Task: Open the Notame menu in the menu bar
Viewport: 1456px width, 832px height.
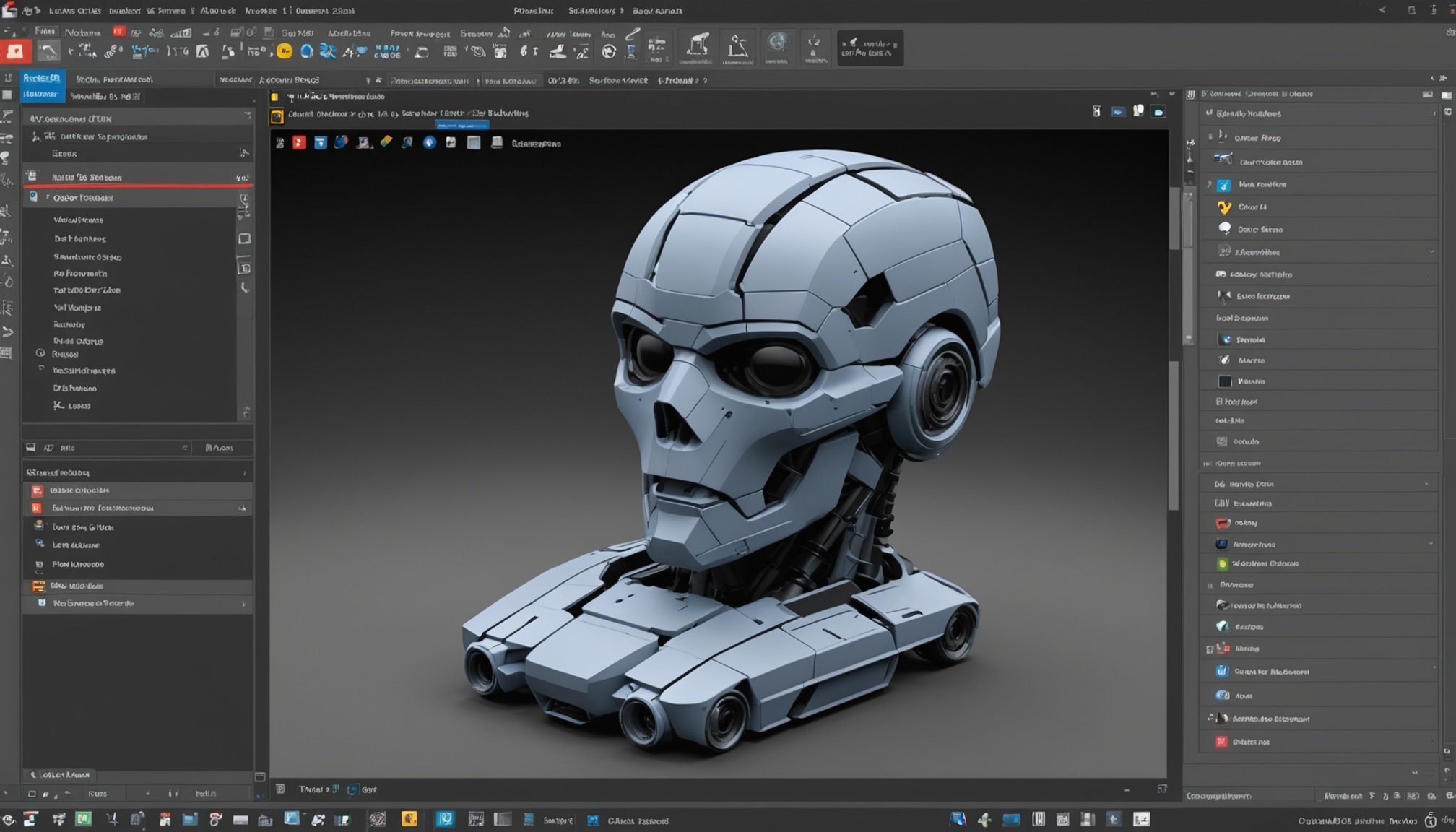Action: (83, 32)
